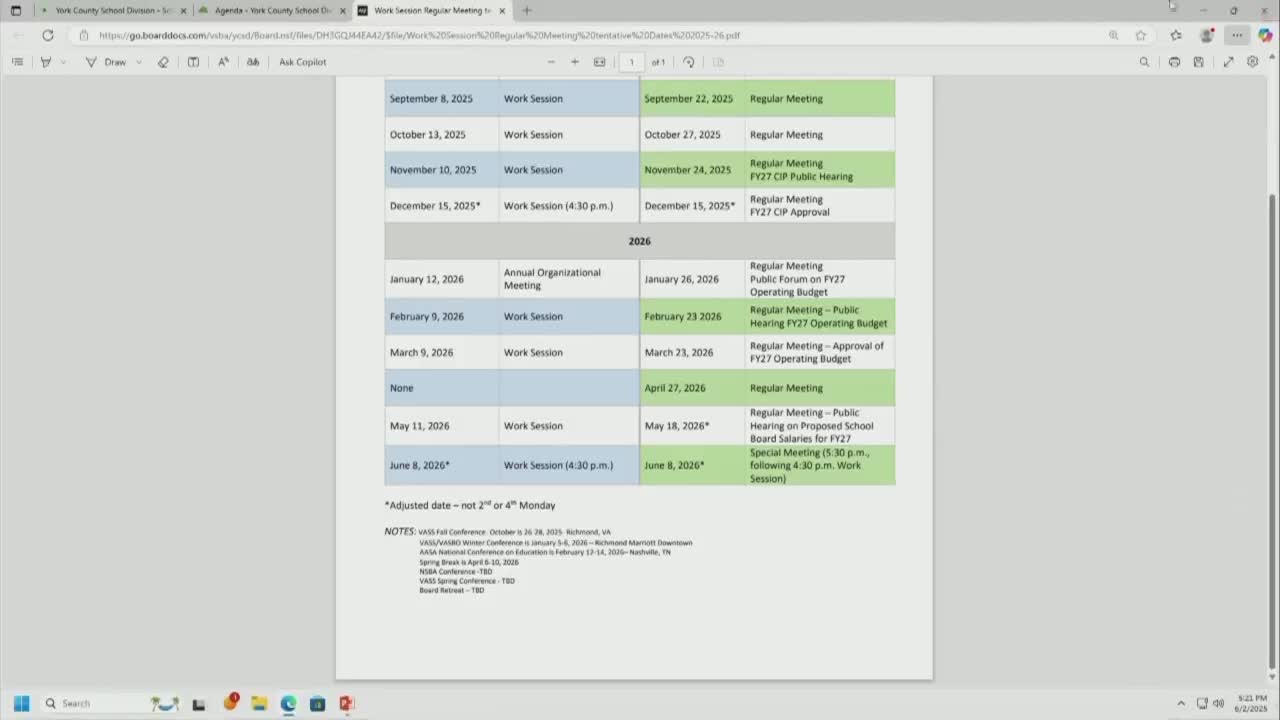The image size is (1280, 720).
Task: Click the '2026' year header row
Action: click(640, 241)
